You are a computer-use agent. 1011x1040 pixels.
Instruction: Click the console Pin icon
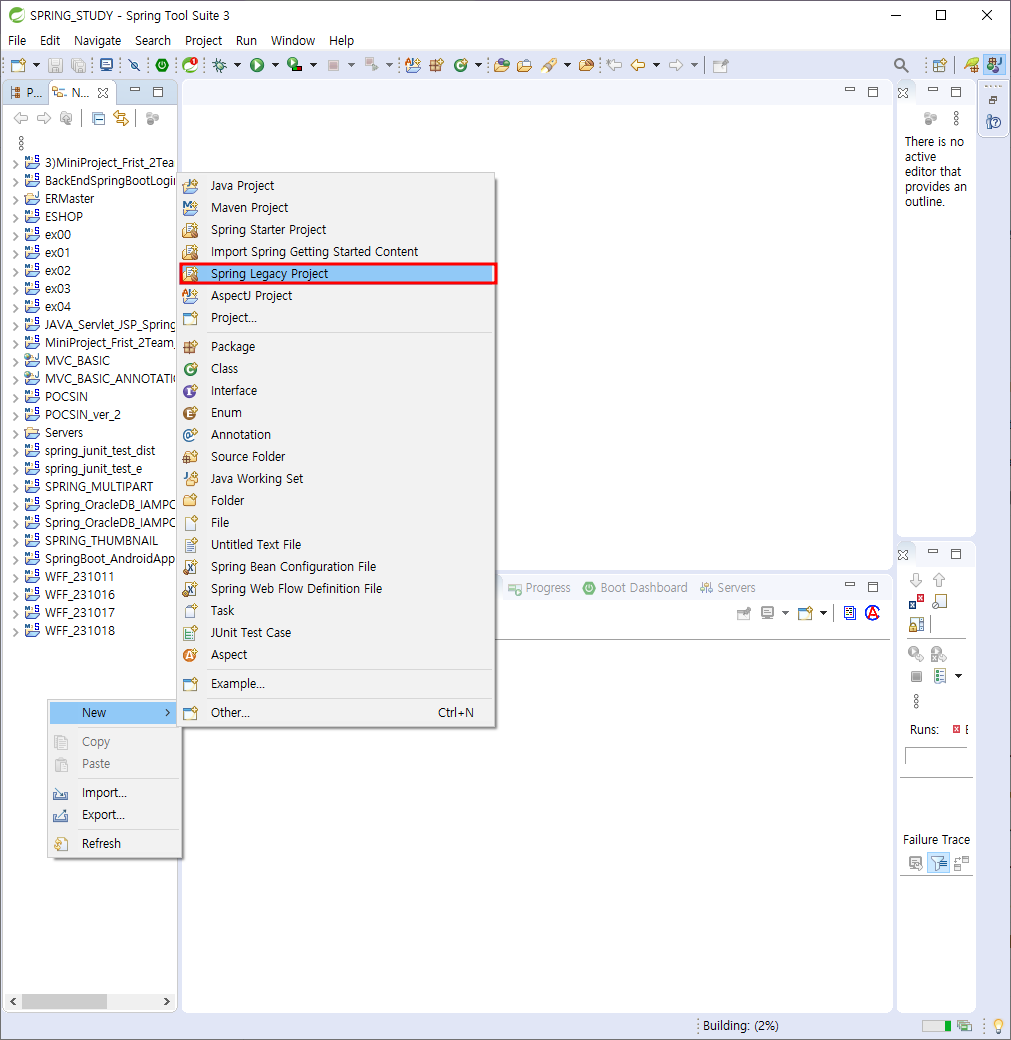point(744,613)
